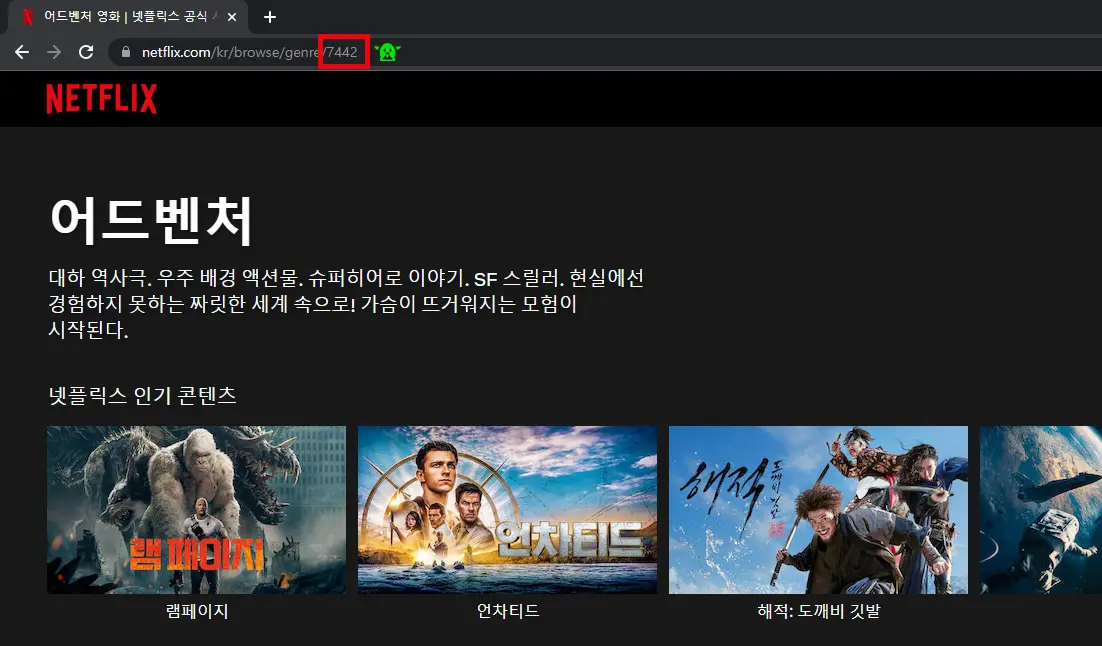Open the 램페이지 movie poster
The width and height of the screenshot is (1102, 646).
pos(197,510)
